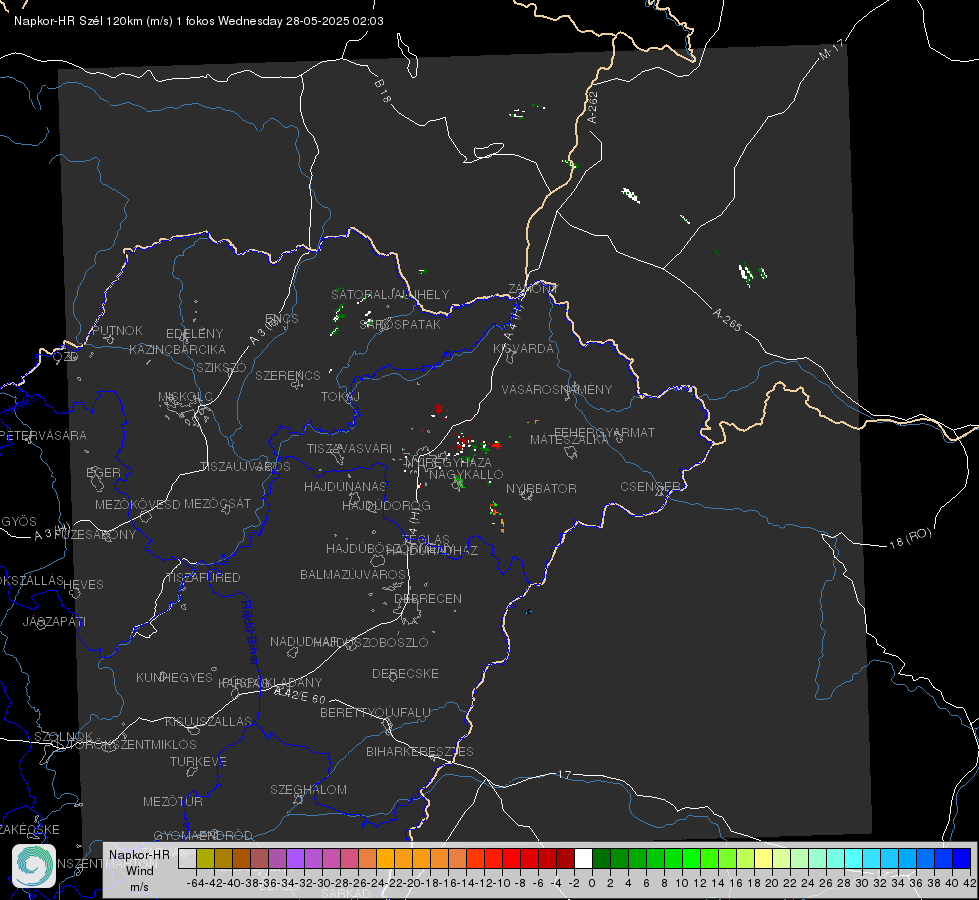The width and height of the screenshot is (979, 900).
Task: Click the TISZAVASVARI label
Action: (x=350, y=448)
